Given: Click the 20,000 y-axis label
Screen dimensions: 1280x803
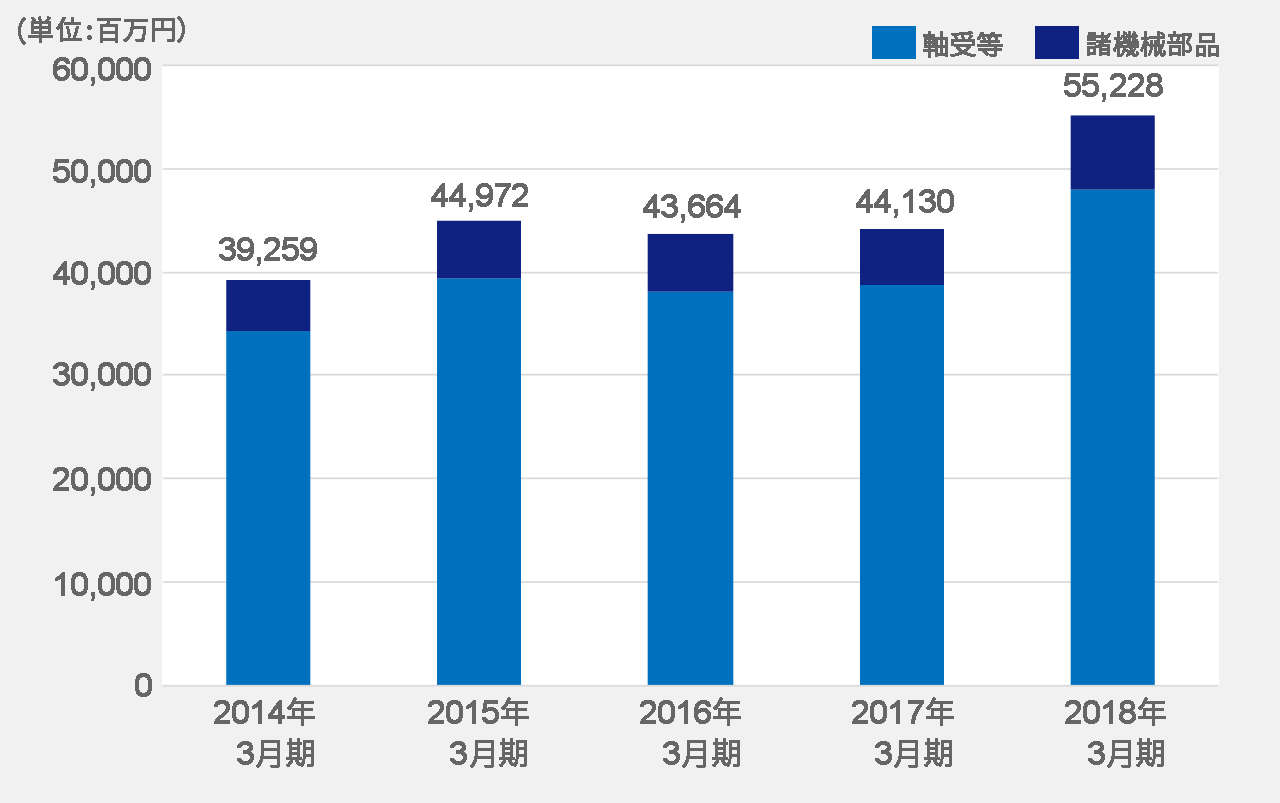Looking at the screenshot, I should (x=100, y=480).
